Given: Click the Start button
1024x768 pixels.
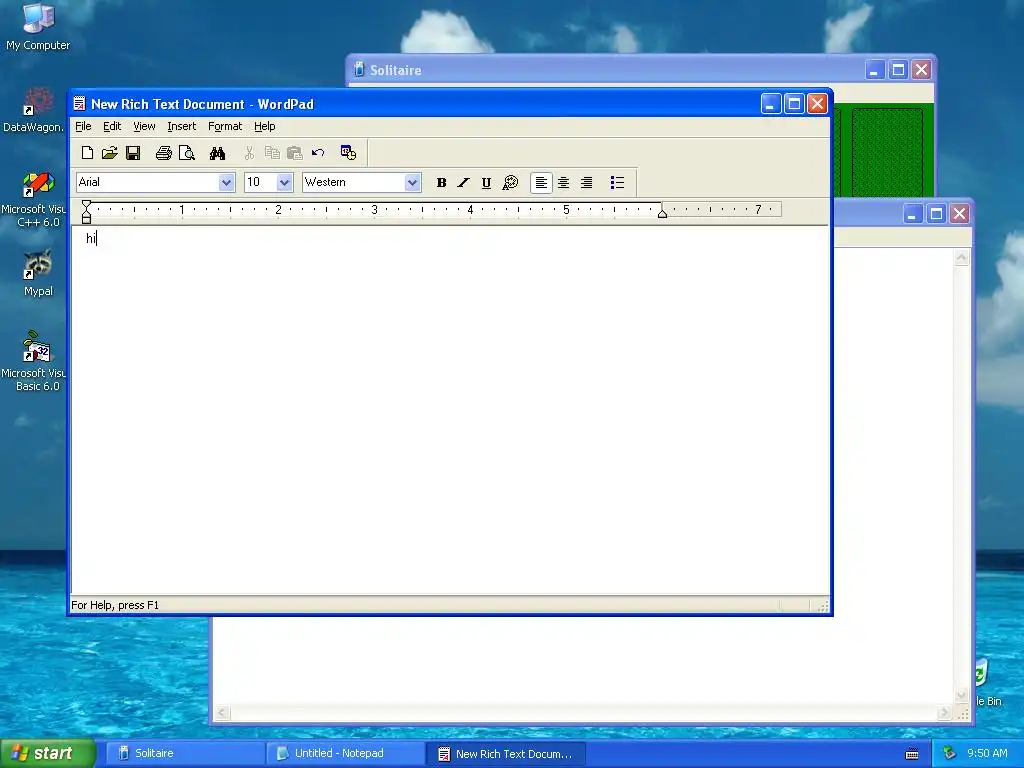Looking at the screenshot, I should coord(47,753).
